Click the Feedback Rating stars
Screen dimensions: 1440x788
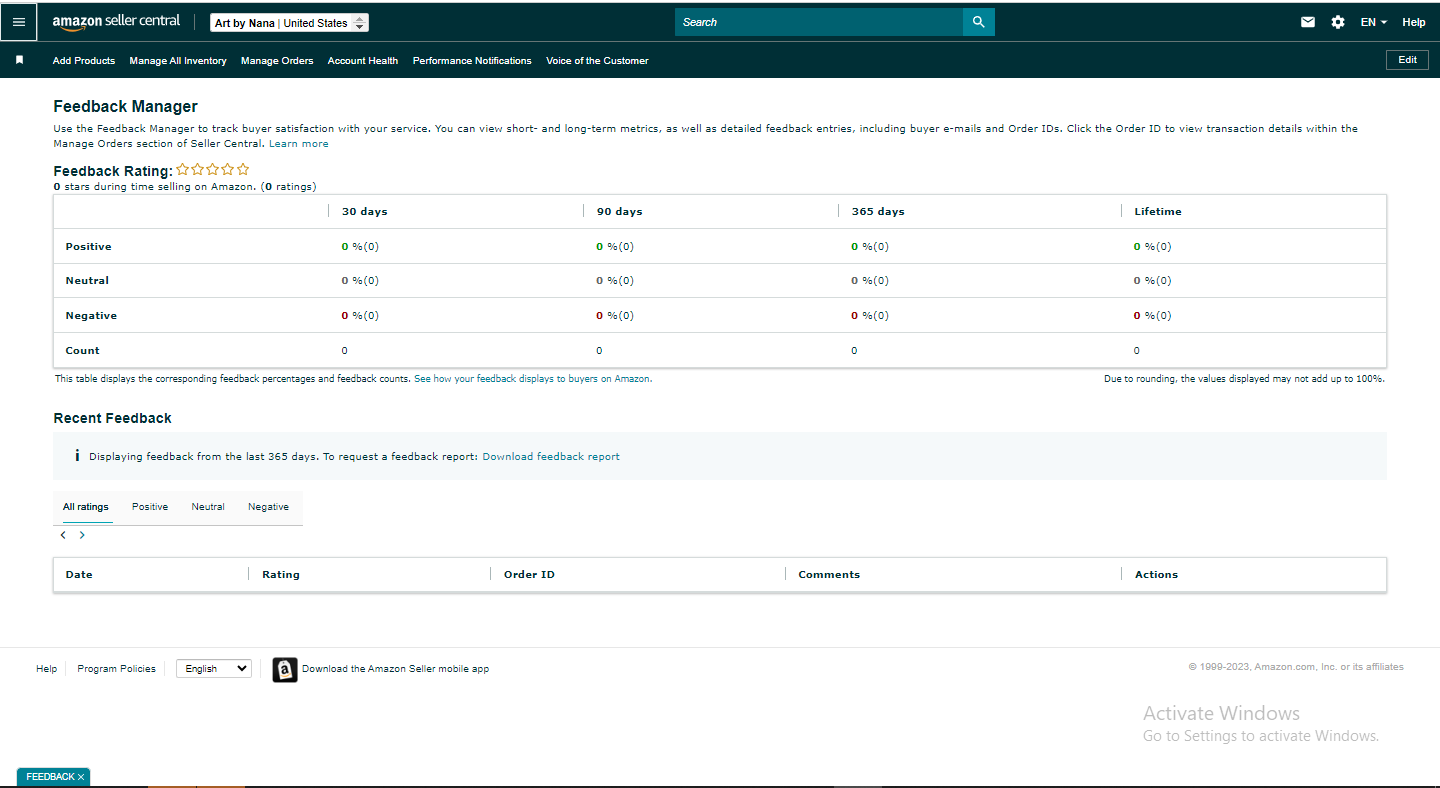pyautogui.click(x=213, y=170)
